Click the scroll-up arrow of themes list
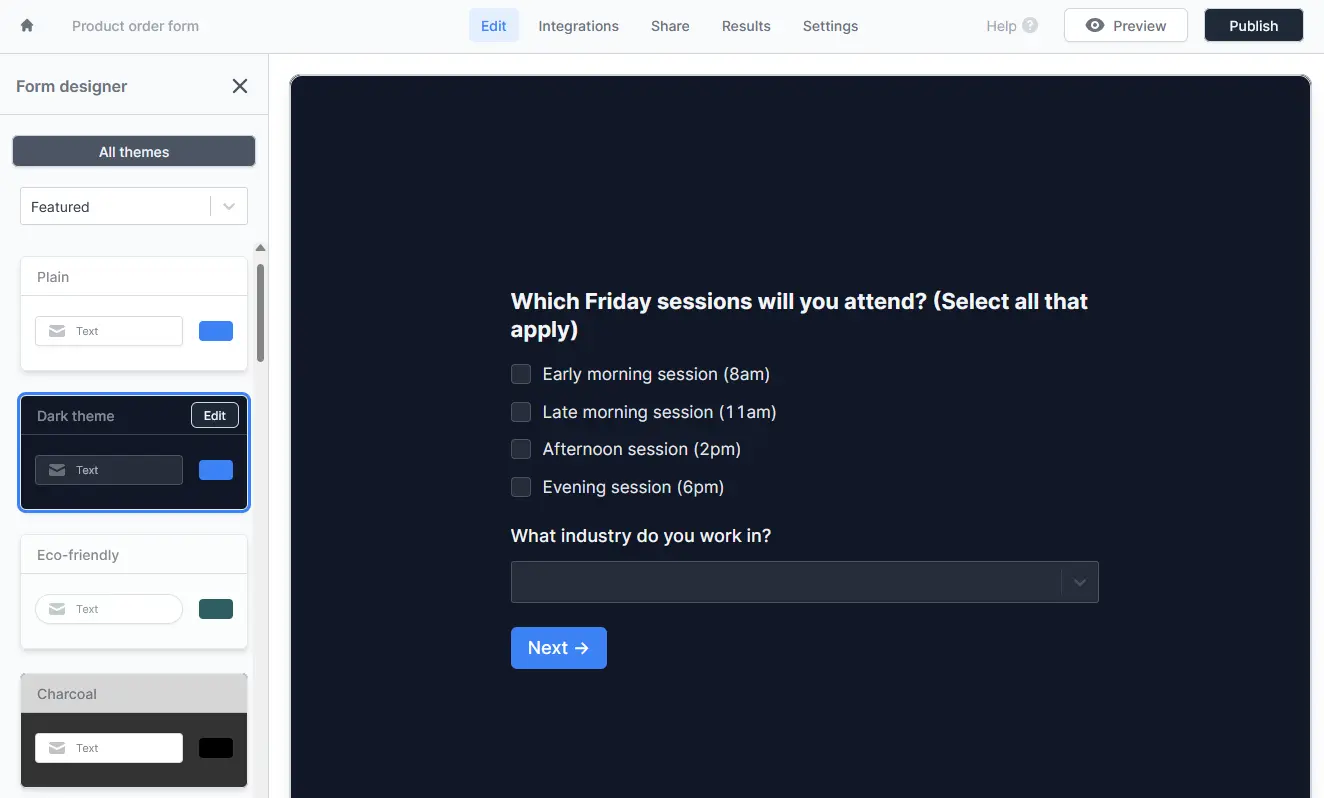Image resolution: width=1324 pixels, height=798 pixels. [x=261, y=248]
